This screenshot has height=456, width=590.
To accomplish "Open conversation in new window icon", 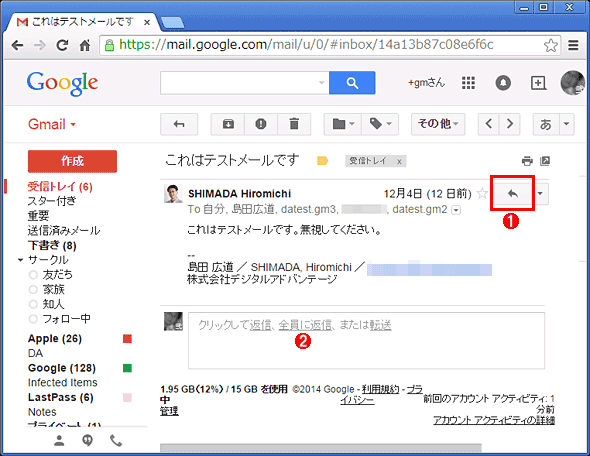I will click(x=545, y=161).
